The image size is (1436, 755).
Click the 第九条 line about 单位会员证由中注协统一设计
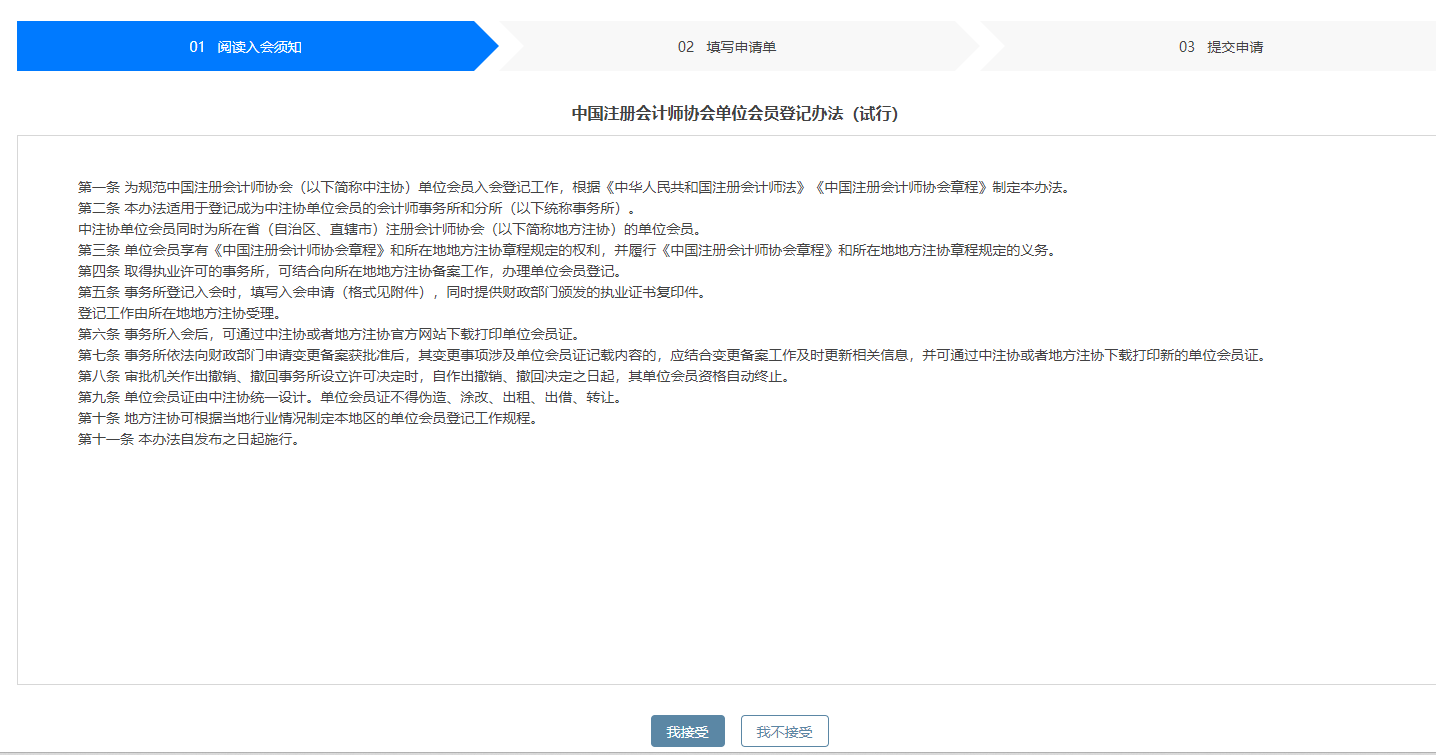[350, 397]
